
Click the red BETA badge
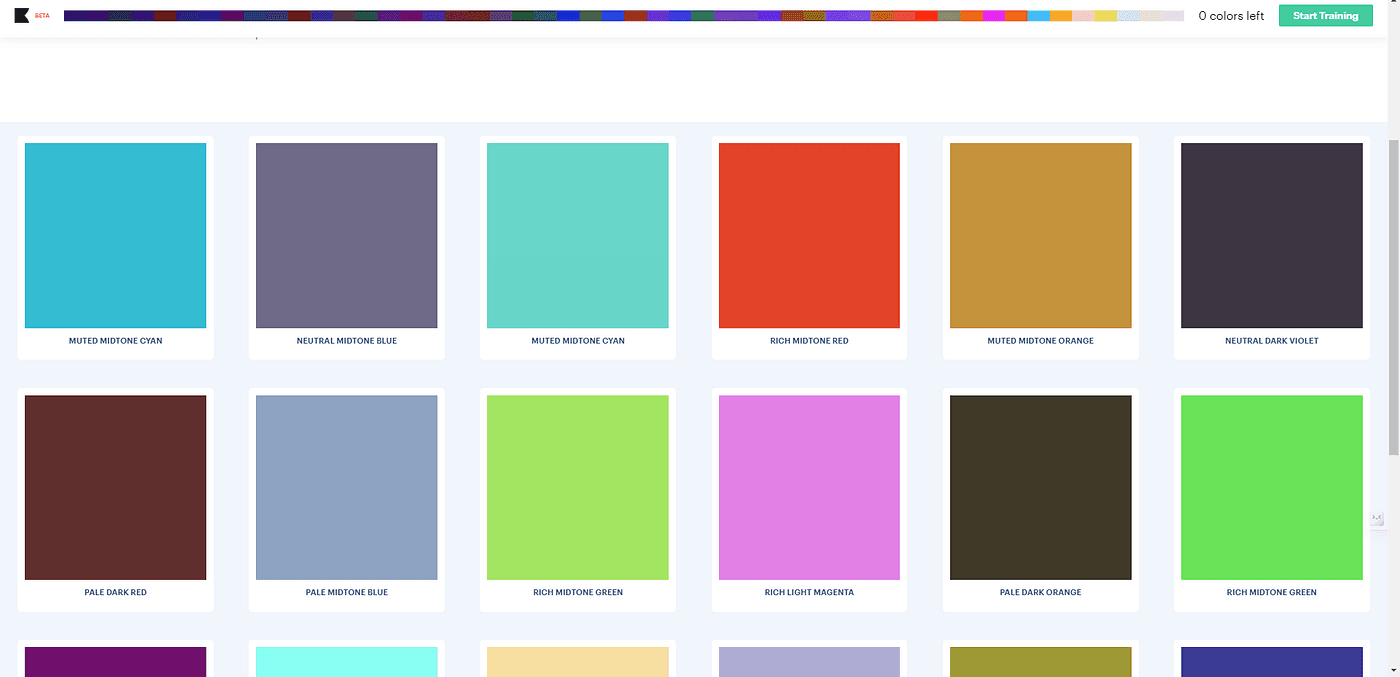coord(41,14)
